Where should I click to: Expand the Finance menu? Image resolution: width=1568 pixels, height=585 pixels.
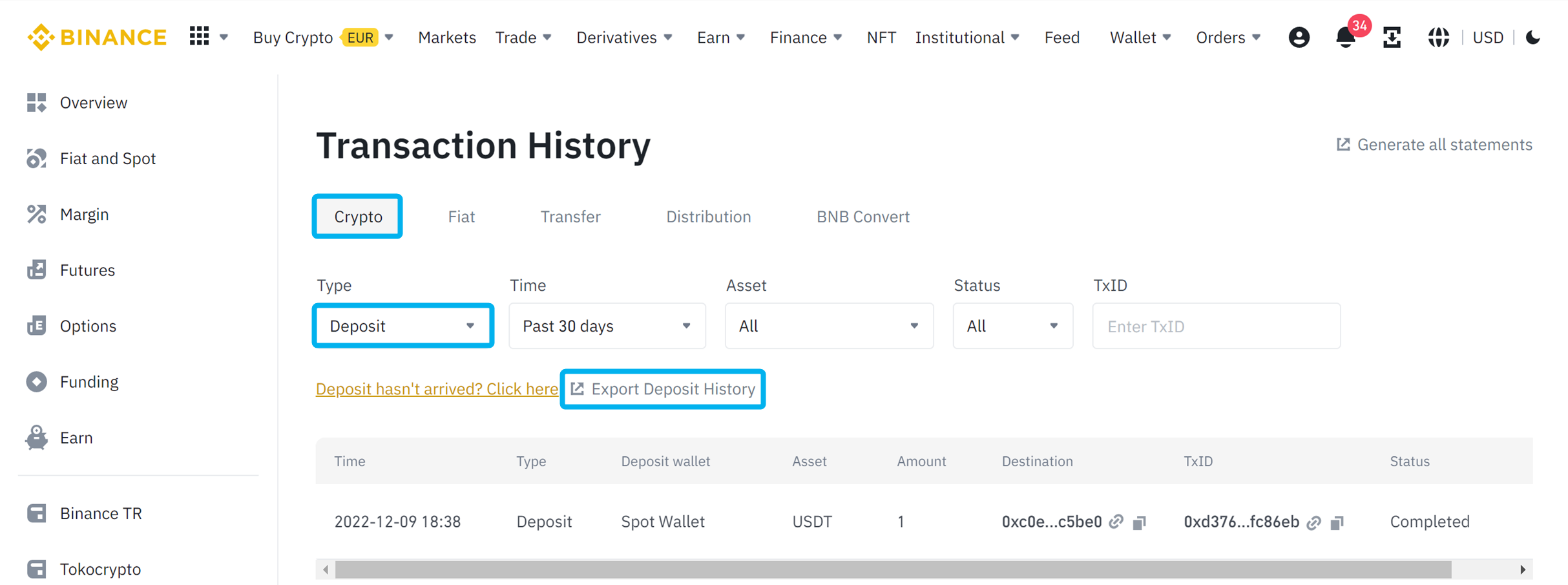pos(838,37)
